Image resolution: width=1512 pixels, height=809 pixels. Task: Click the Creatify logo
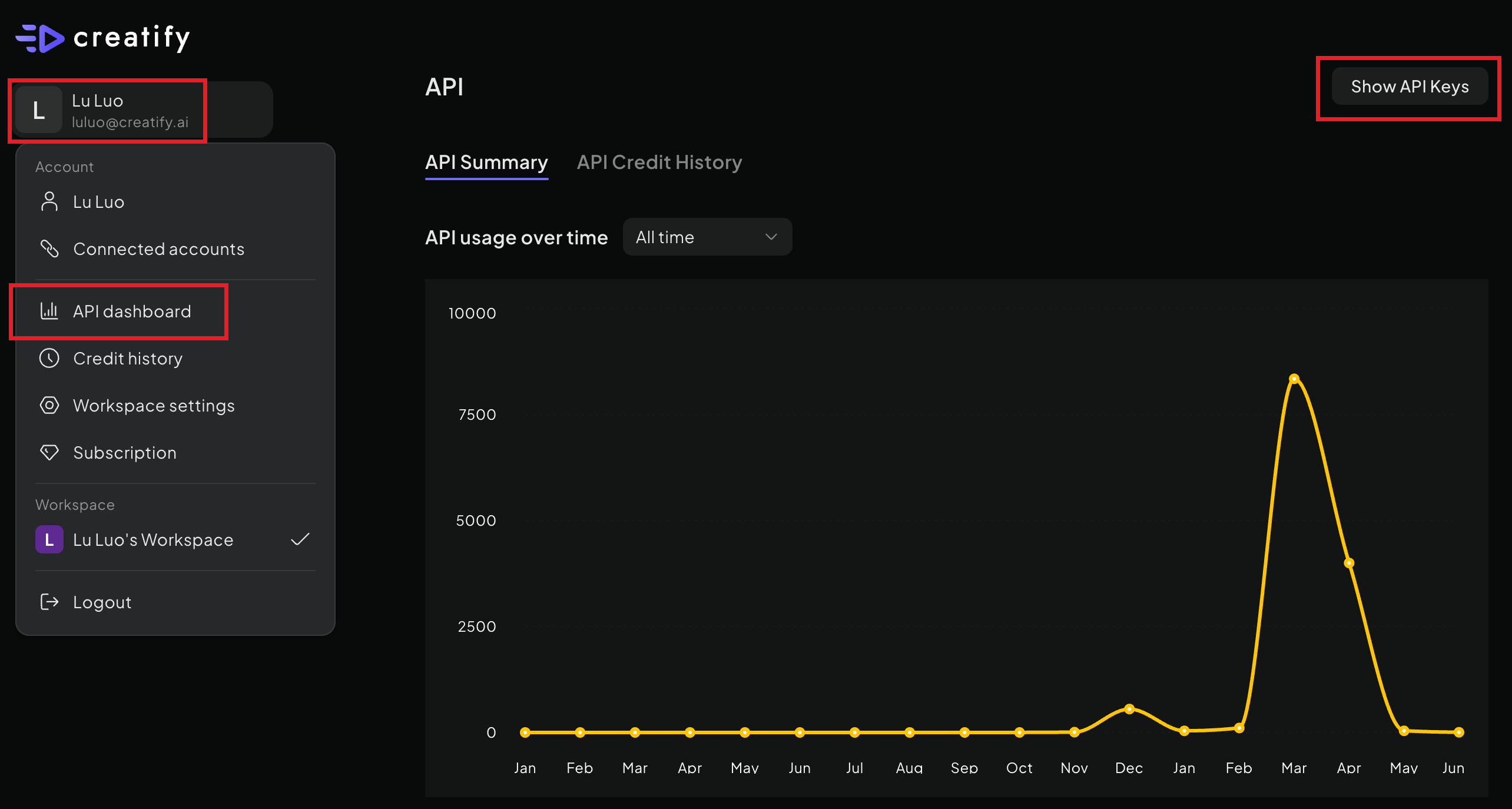(x=101, y=38)
